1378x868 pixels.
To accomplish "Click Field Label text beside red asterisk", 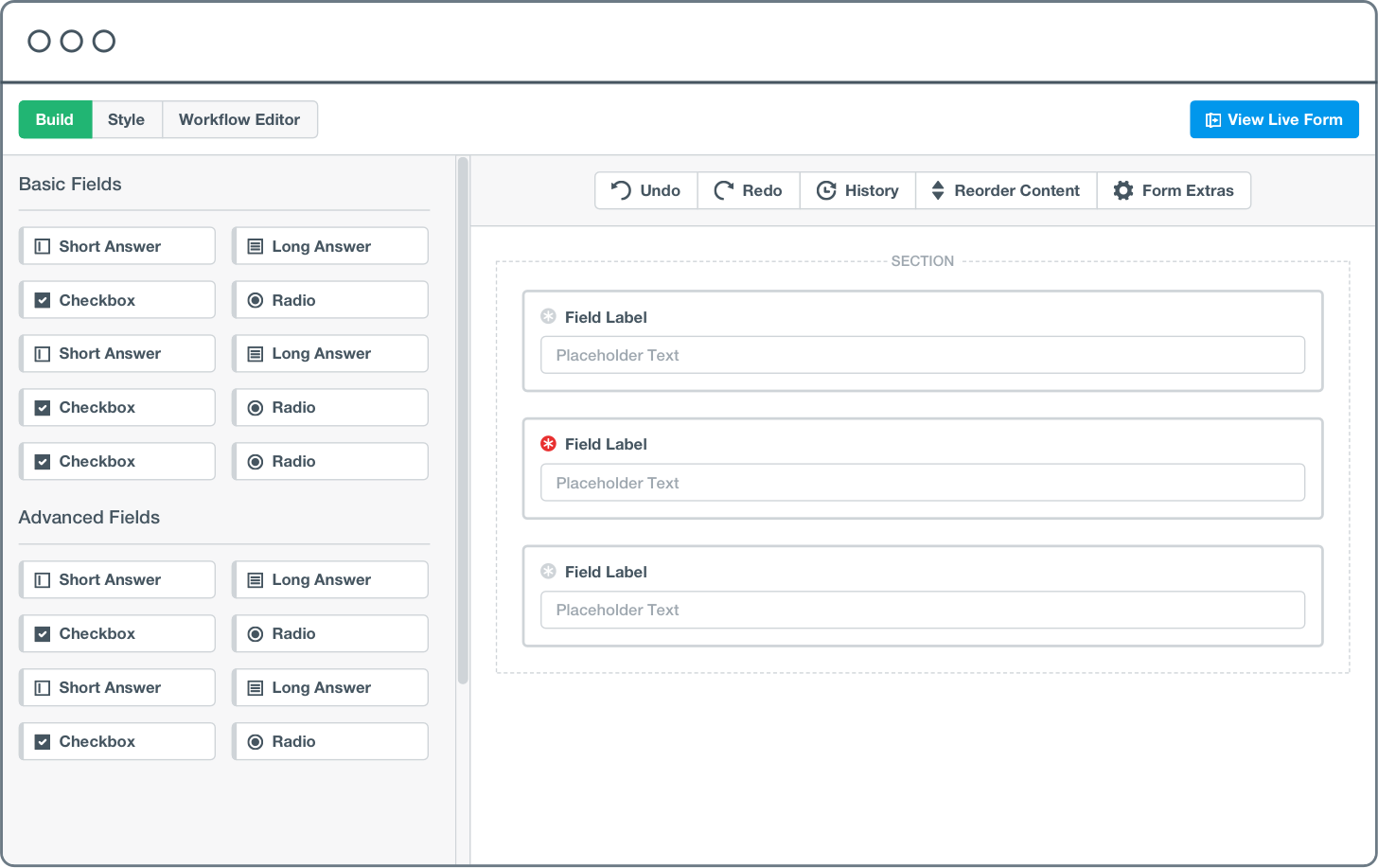I will tap(606, 444).
